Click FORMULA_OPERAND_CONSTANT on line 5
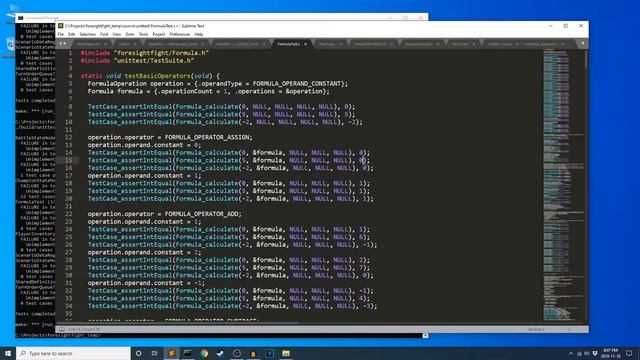Image resolution: width=640 pixels, height=360 pixels. [x=297, y=83]
